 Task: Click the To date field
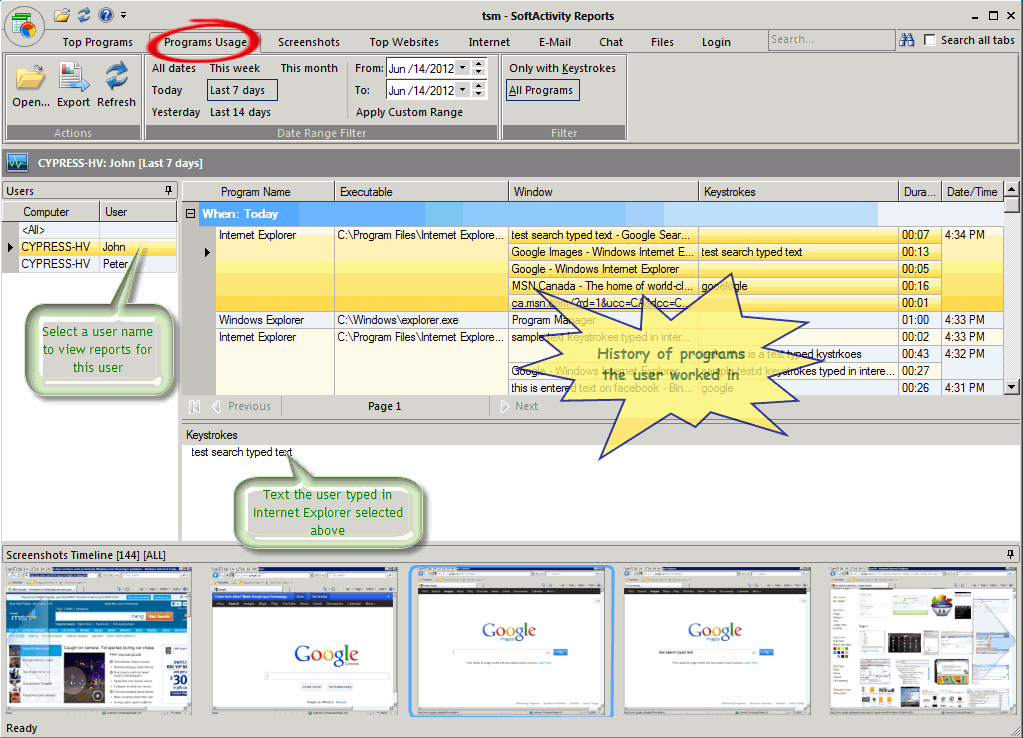[x=421, y=90]
